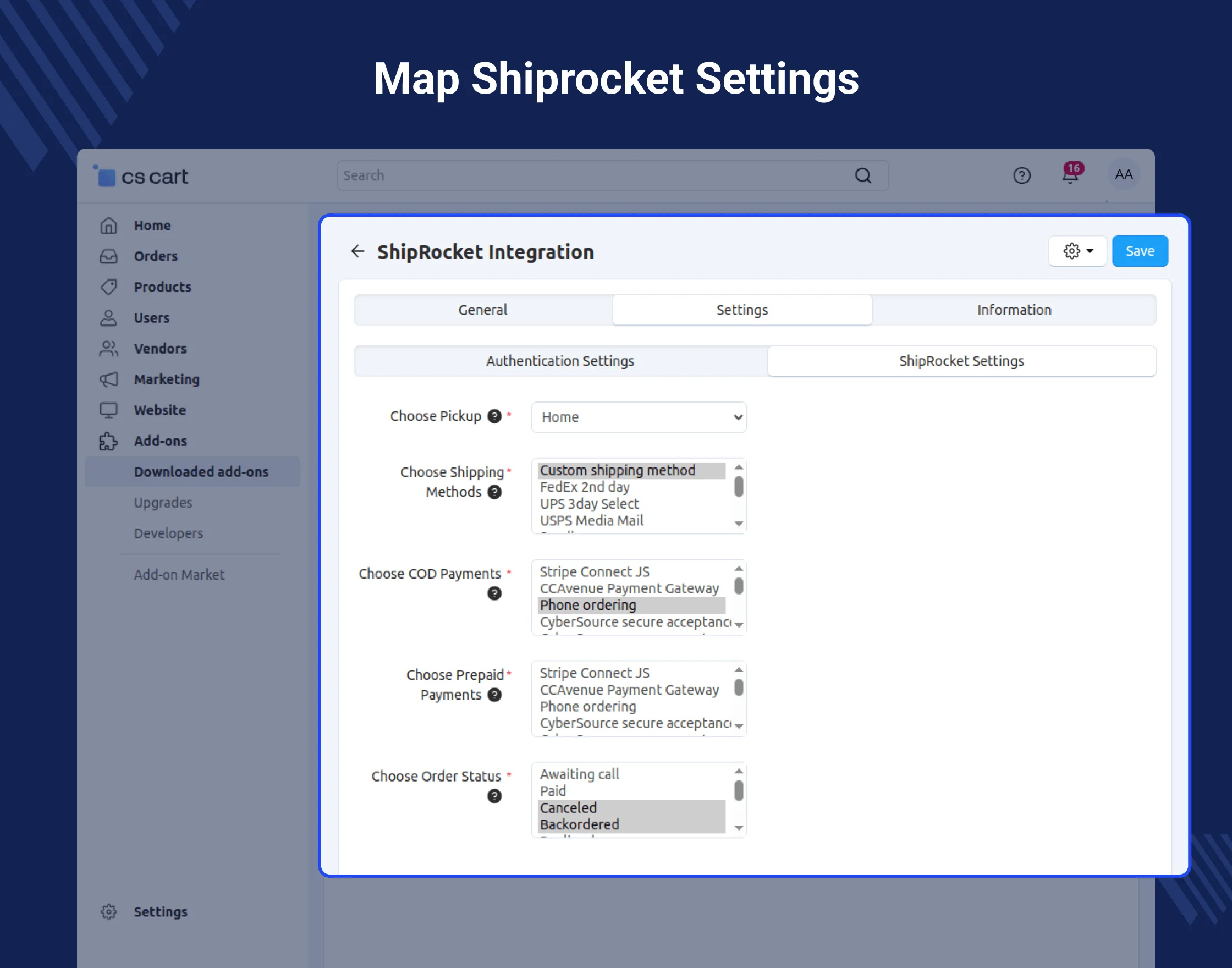Click the back arrow beside ShipRocket Integration
Image resolution: width=1232 pixels, height=968 pixels.
pos(358,251)
